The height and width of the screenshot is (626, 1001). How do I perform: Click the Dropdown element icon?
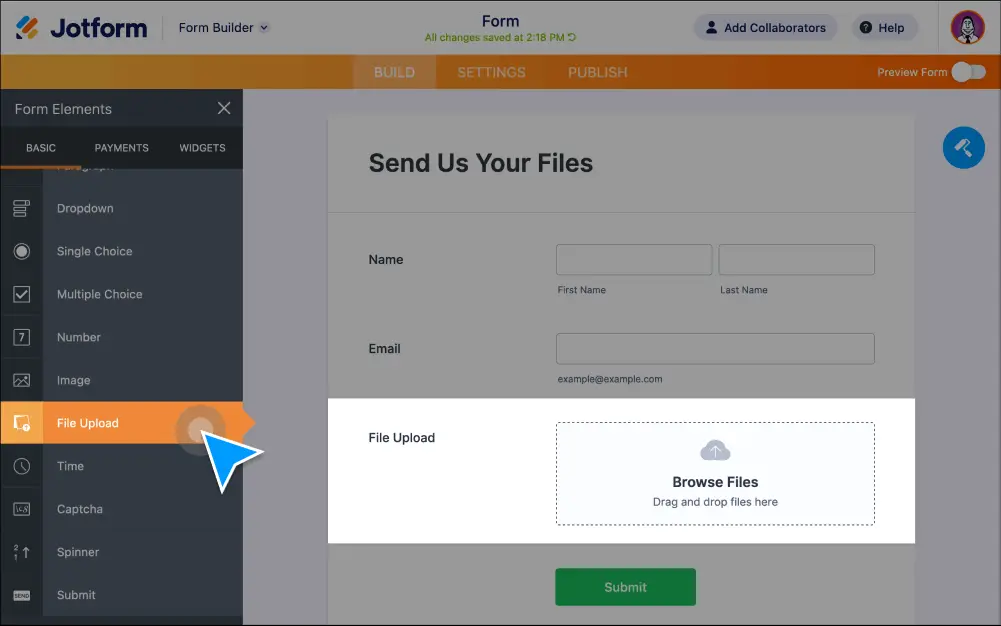coord(21,208)
